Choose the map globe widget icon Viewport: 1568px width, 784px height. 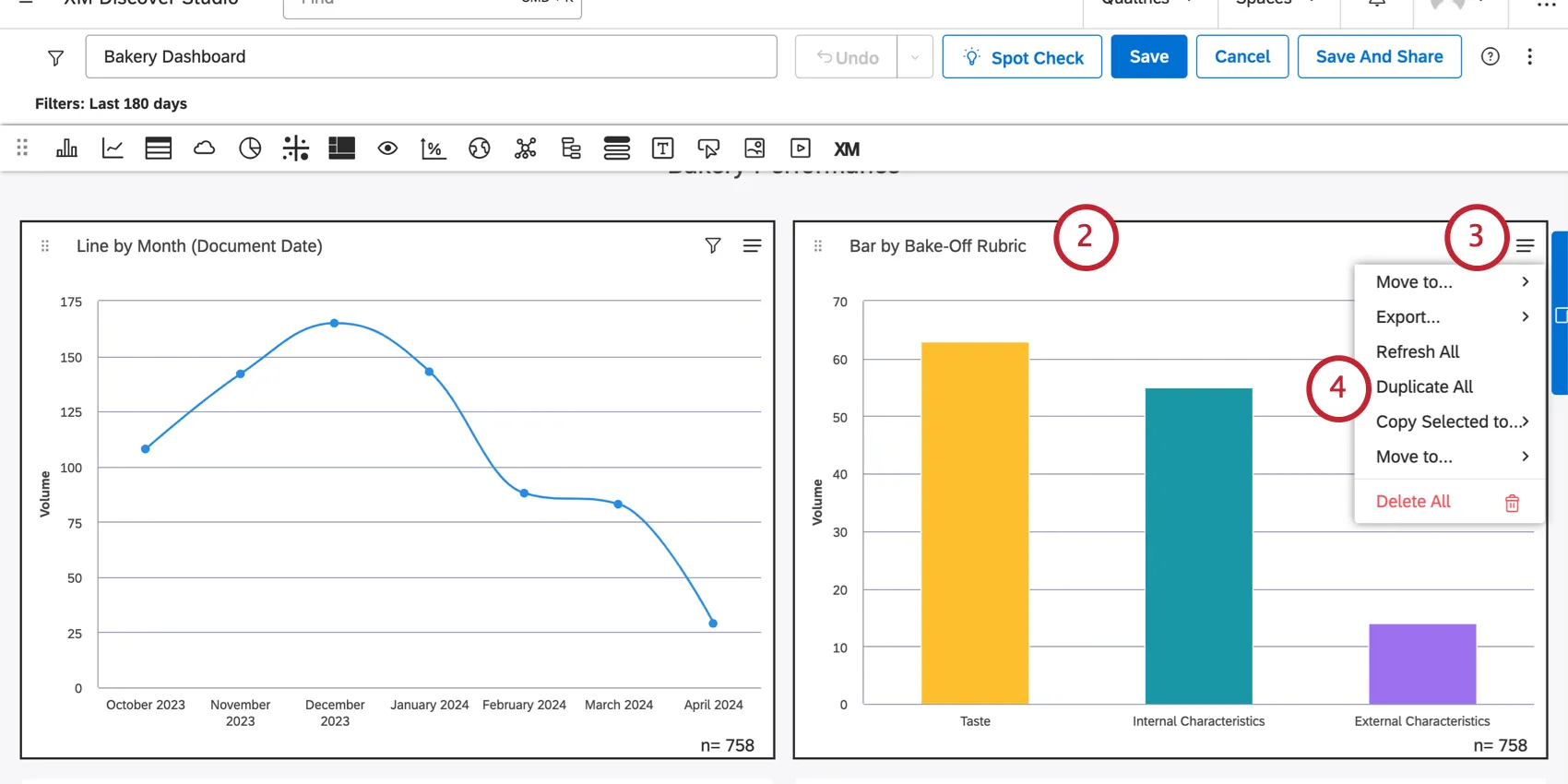coord(479,148)
